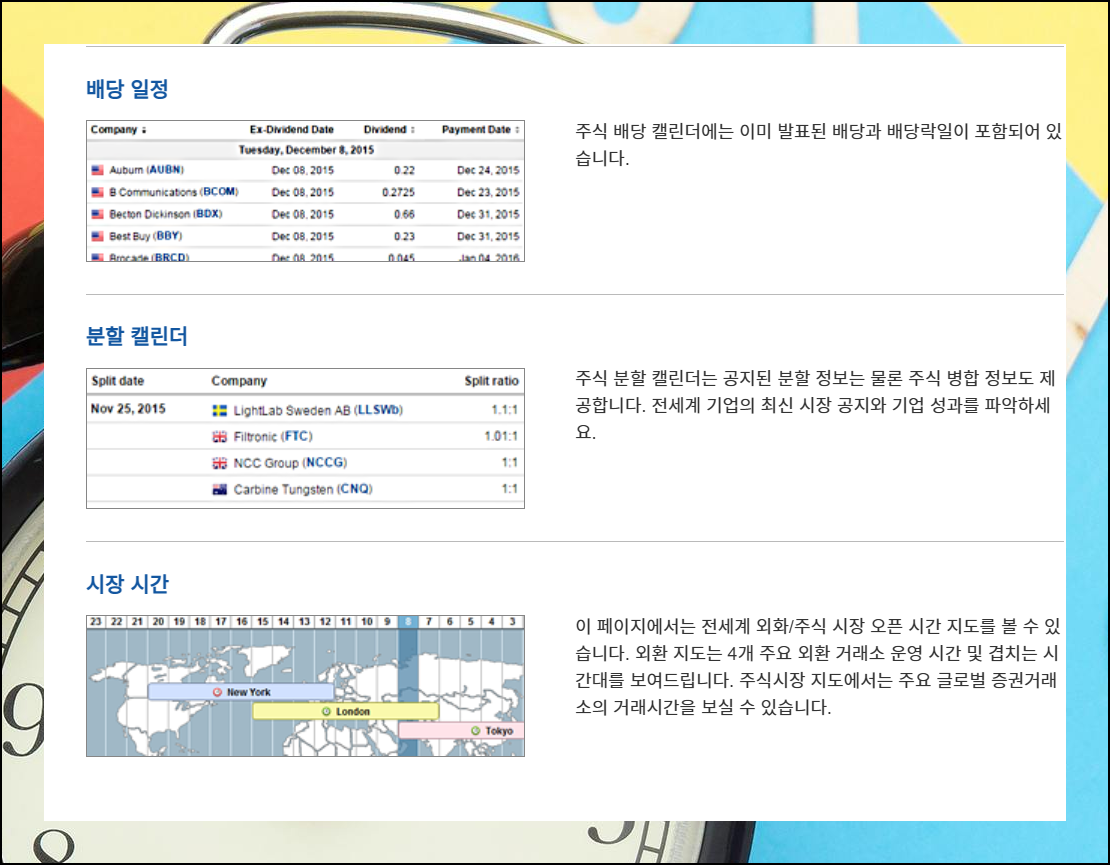Click the UK flag beside Filtronic
This screenshot has width=1110, height=865.
220,437
